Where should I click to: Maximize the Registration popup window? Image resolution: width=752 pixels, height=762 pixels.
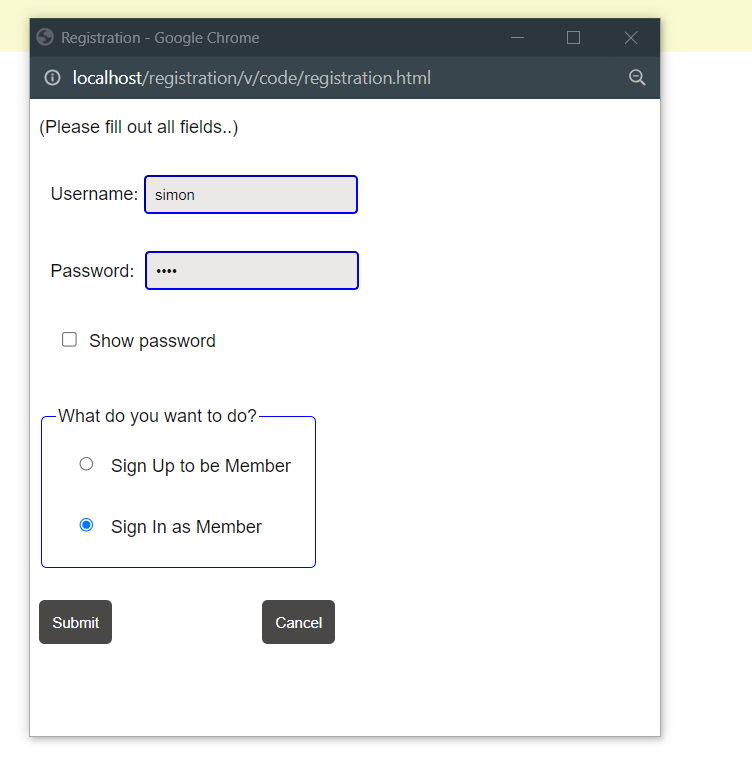[x=574, y=37]
